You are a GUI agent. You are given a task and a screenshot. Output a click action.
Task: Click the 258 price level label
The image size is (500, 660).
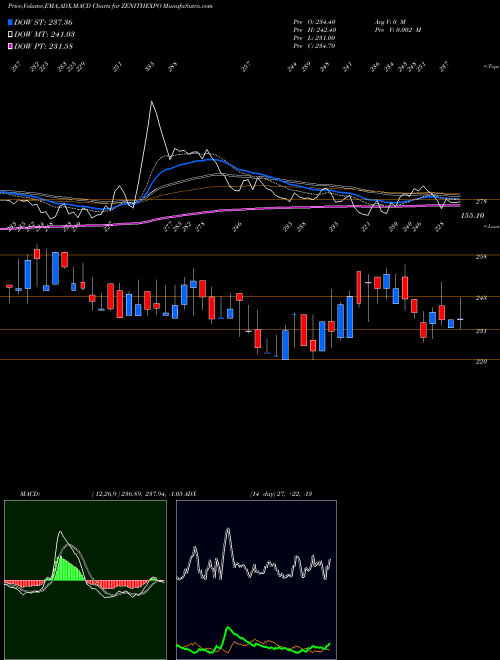[481, 257]
